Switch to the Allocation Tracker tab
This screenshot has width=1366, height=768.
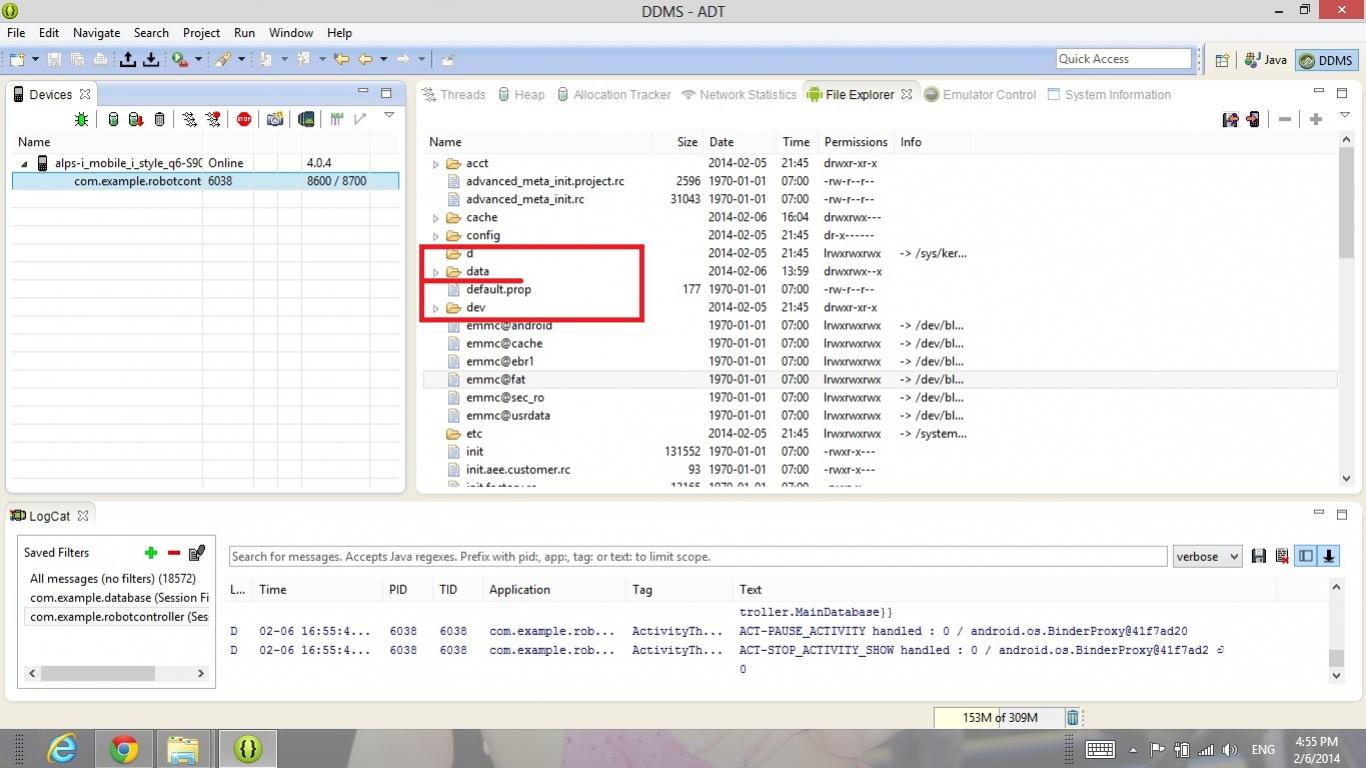pyautogui.click(x=613, y=94)
